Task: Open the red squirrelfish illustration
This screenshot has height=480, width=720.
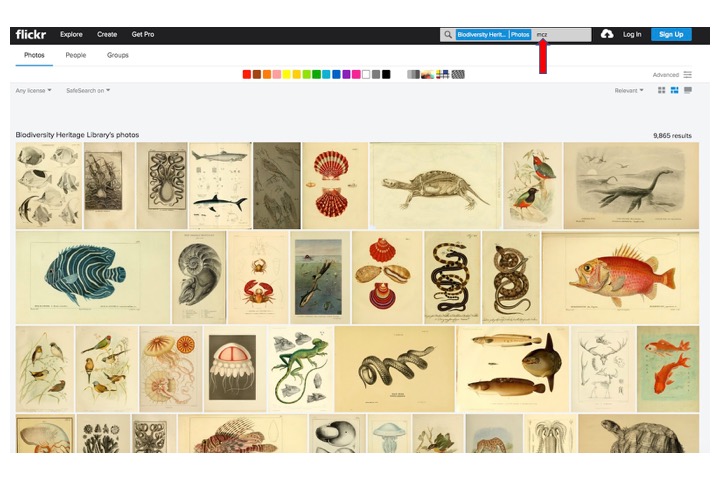Action: point(620,277)
